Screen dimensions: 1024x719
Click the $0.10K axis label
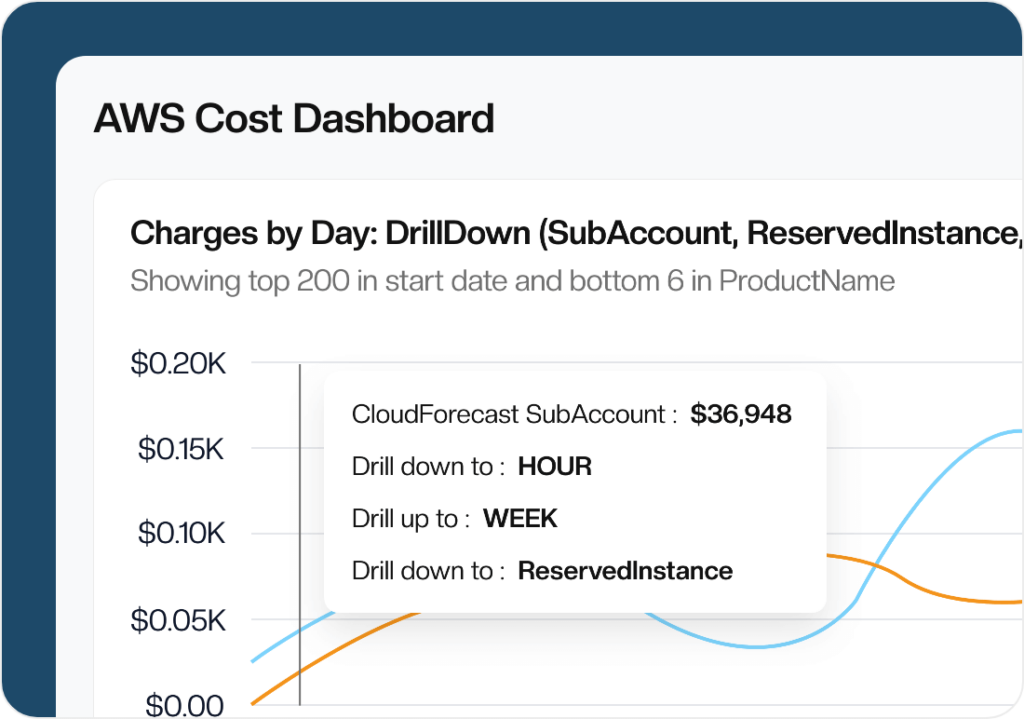(x=178, y=533)
